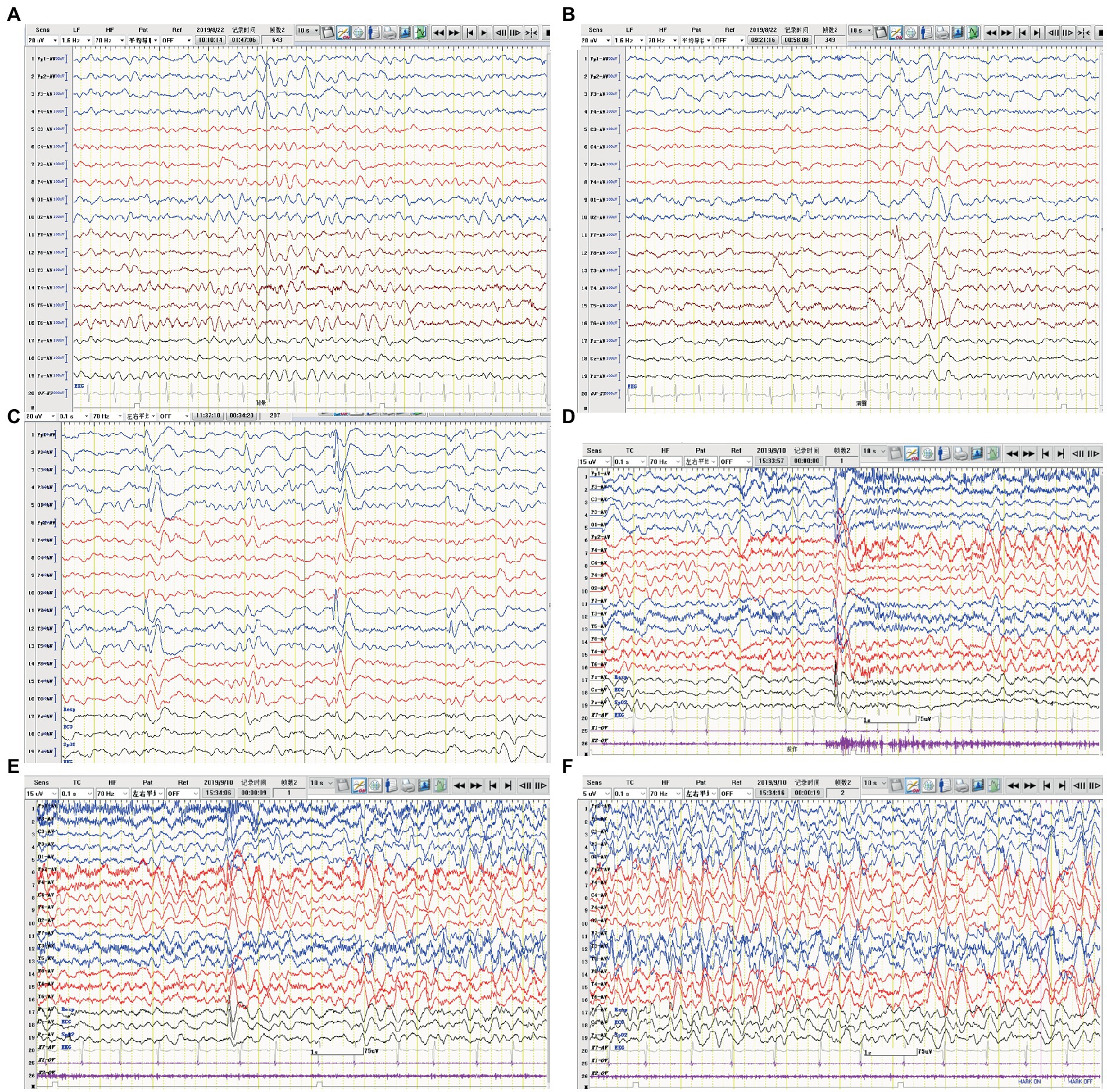Rewind the recording in panel E
The height and width of the screenshot is (1092, 1107).
[x=459, y=786]
